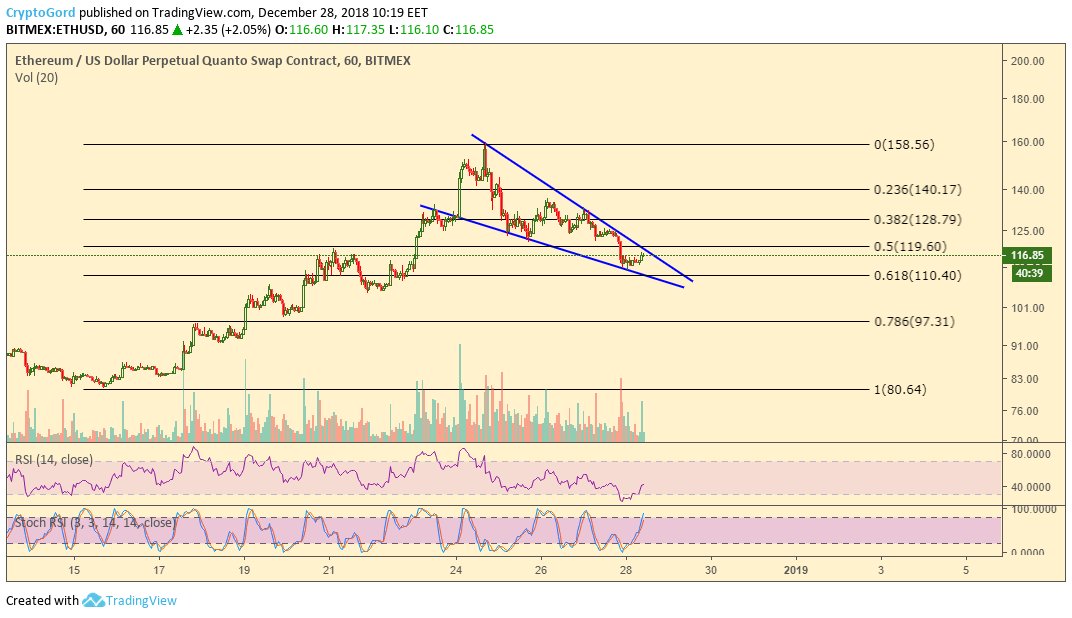Image resolution: width=1072 pixels, height=618 pixels.
Task: Click the 101.00 price axis label
Action: (x=1028, y=308)
